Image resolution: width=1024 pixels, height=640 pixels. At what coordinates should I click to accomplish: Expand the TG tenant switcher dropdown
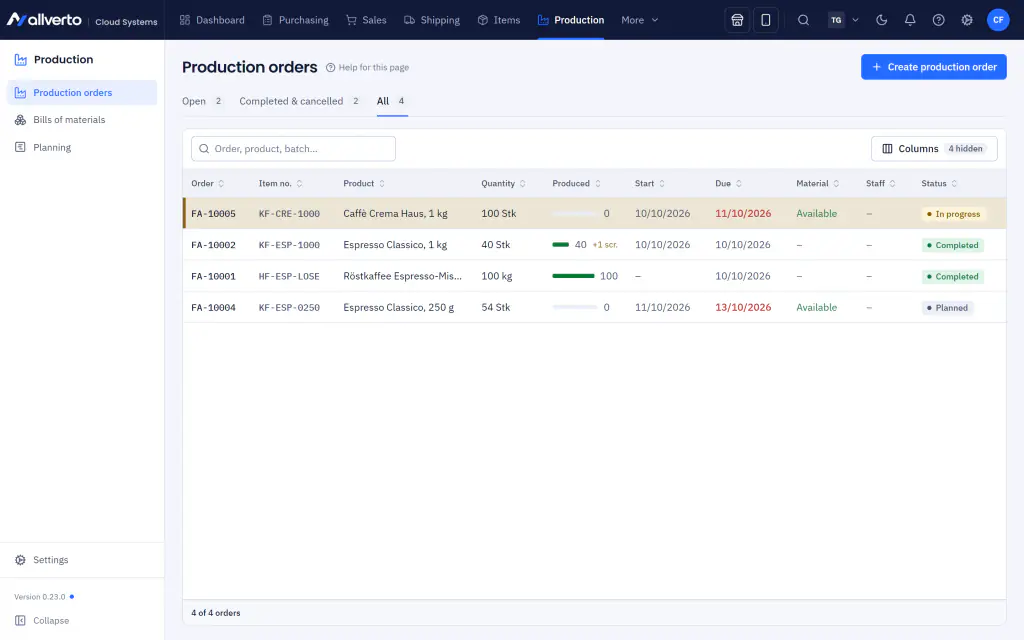pos(843,20)
